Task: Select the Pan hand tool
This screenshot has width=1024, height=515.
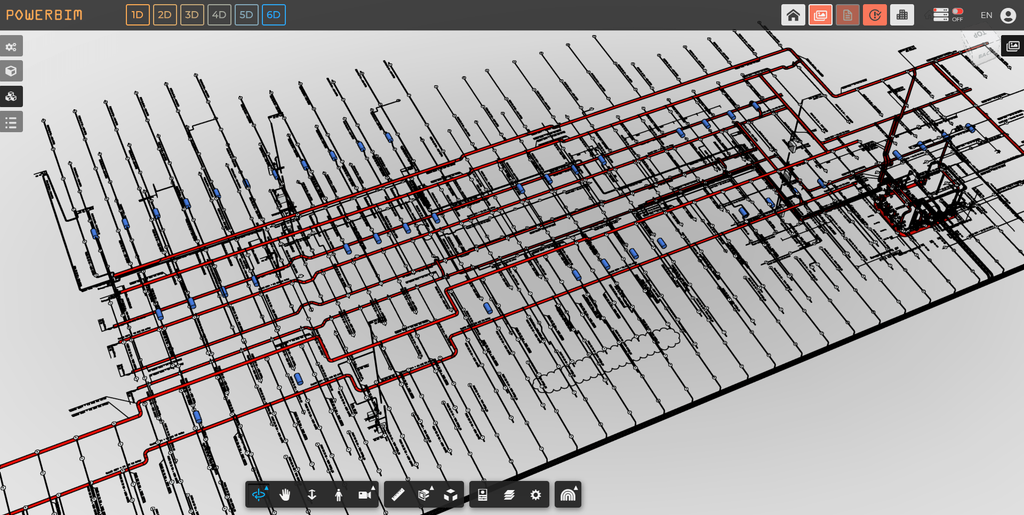Action: pyautogui.click(x=285, y=495)
